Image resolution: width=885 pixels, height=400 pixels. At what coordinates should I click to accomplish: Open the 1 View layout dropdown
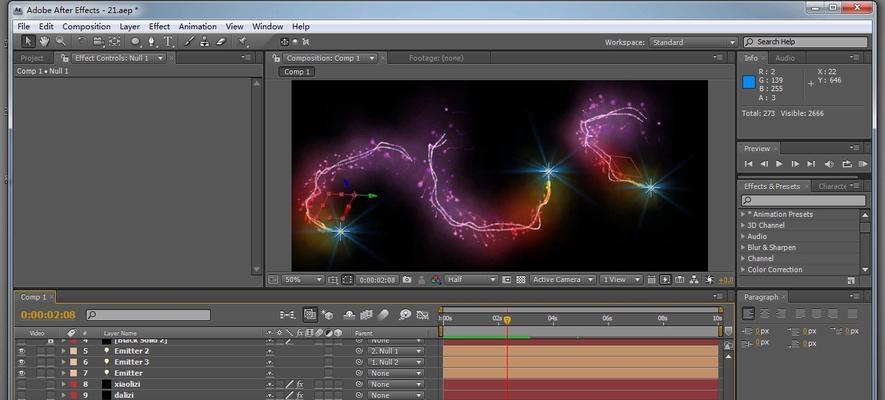pos(621,279)
